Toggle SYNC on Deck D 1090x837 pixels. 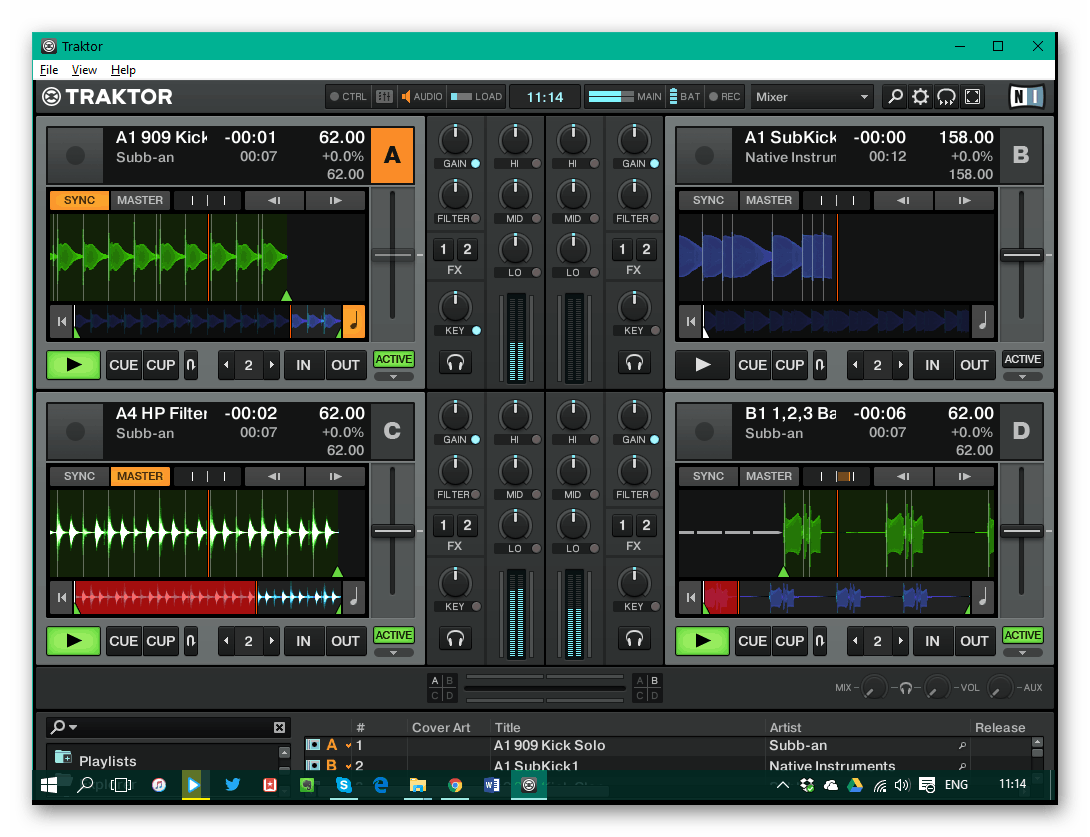coord(708,476)
